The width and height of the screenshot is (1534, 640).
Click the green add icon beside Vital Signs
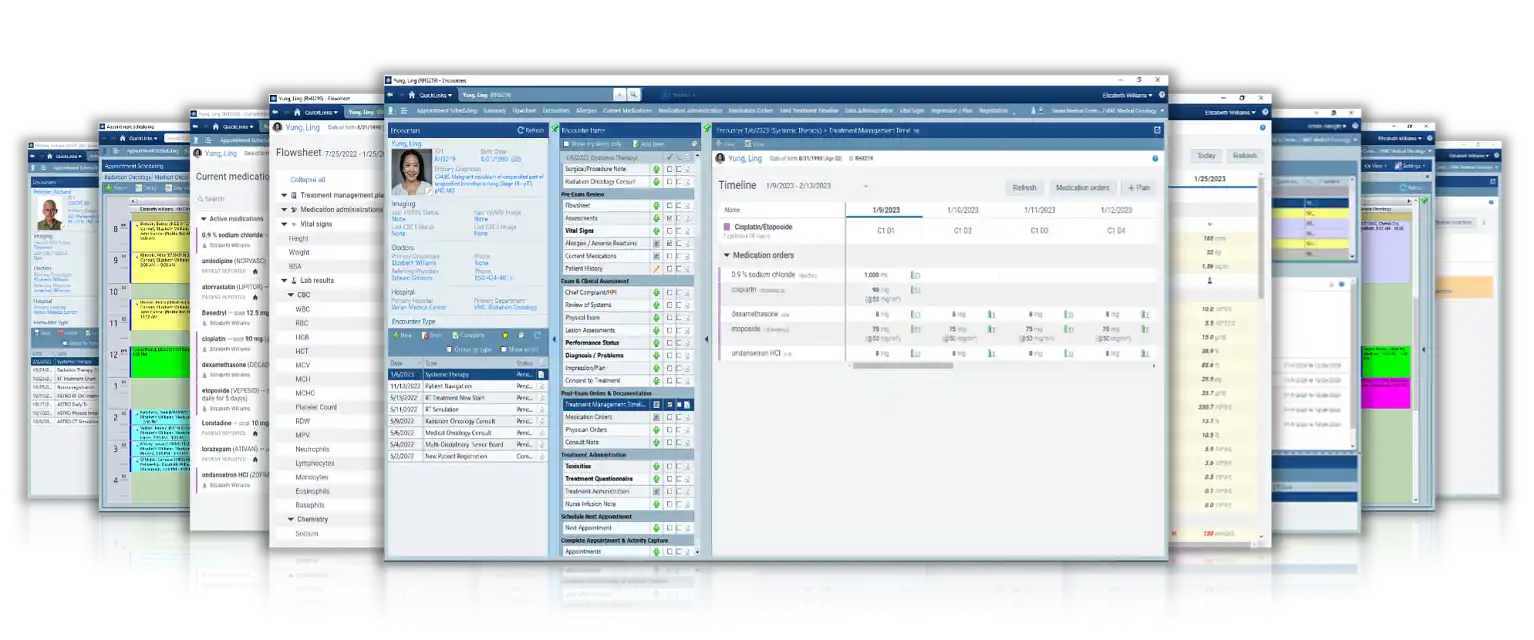point(656,231)
